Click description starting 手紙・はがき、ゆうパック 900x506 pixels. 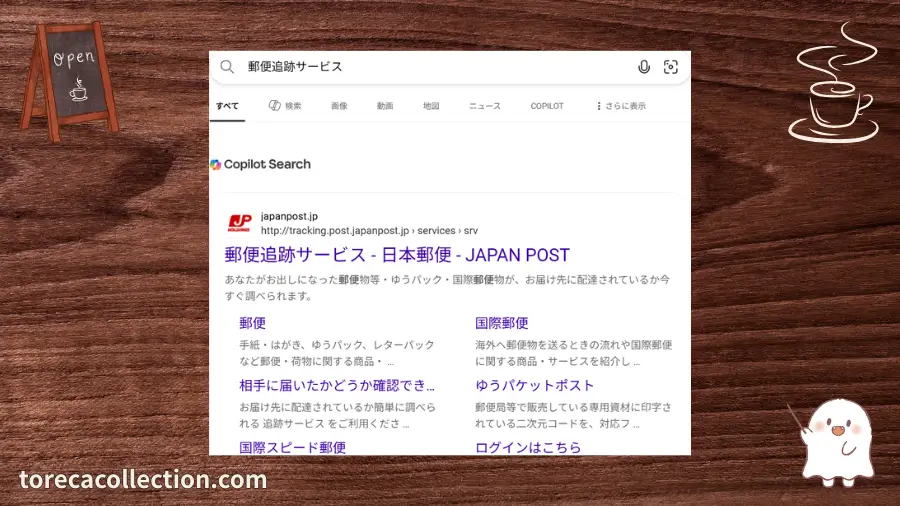coord(337,353)
